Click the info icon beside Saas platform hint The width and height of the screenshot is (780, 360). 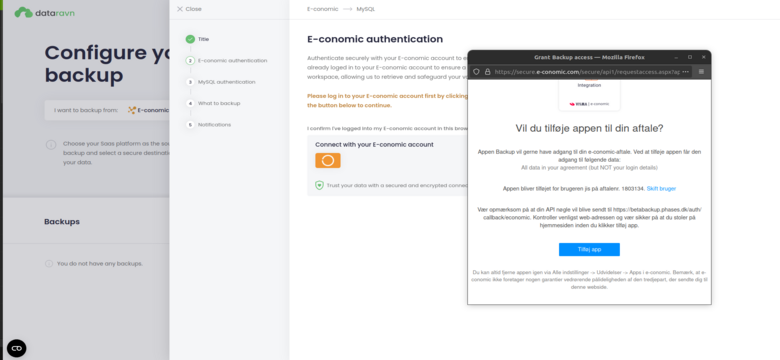[x=51, y=145]
